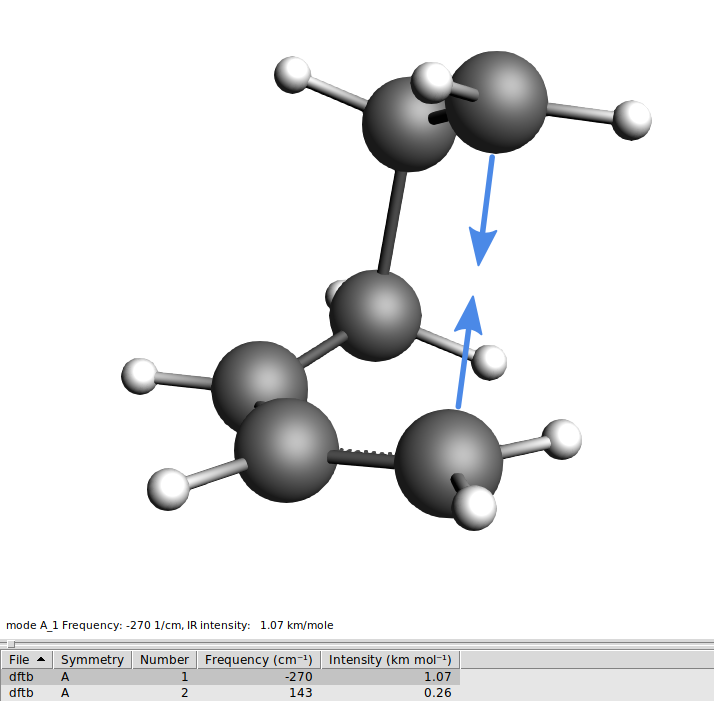Click the mode number 2 cell
Image resolution: width=714 pixels, height=701 pixels.
click(164, 692)
